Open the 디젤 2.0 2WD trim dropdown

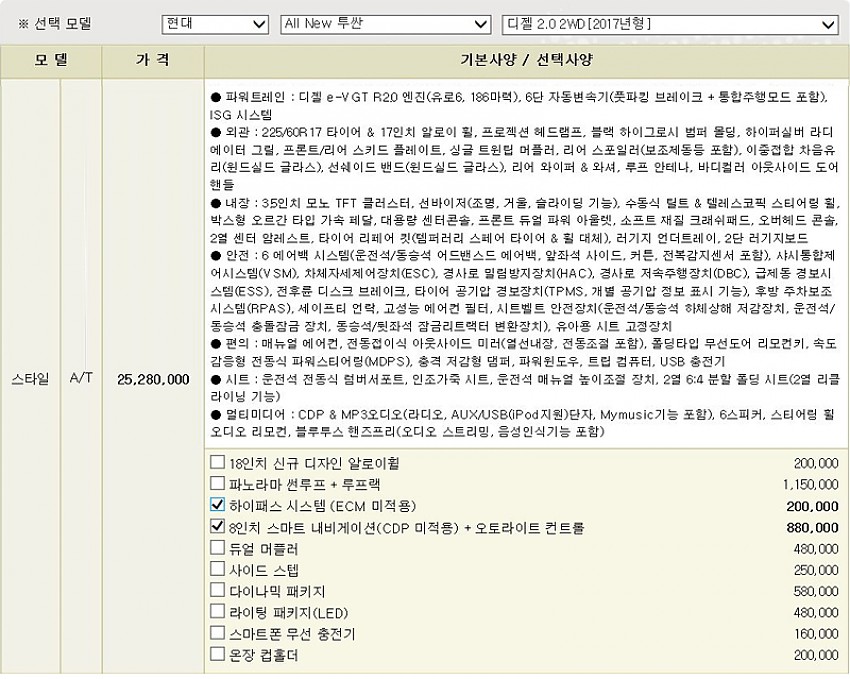point(669,24)
